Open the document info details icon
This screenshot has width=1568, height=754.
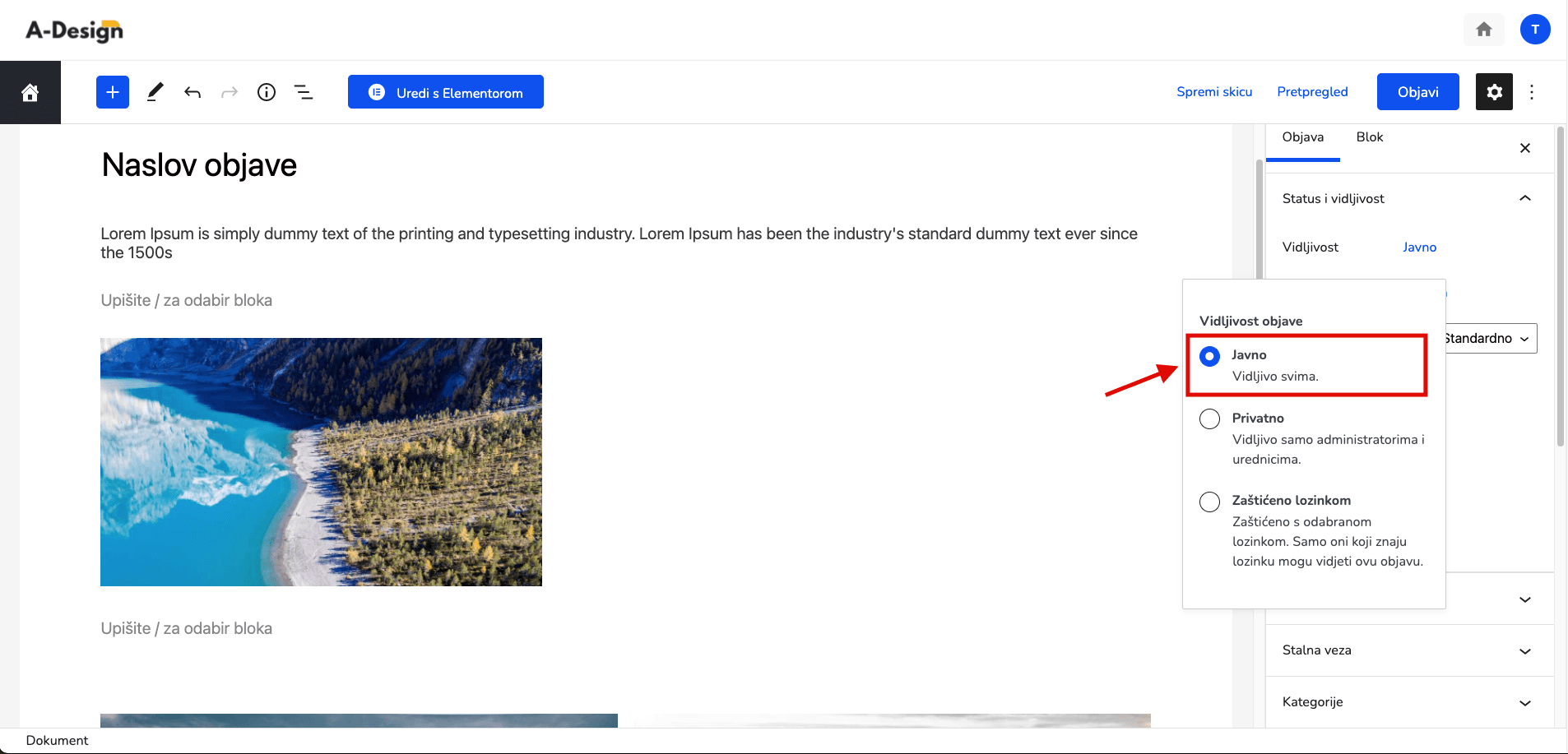[x=267, y=92]
